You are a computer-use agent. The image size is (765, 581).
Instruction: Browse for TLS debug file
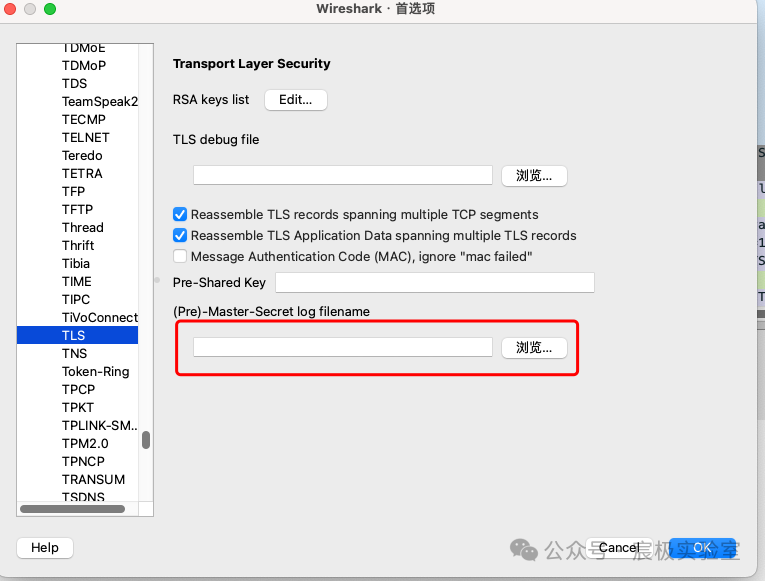pyautogui.click(x=534, y=176)
